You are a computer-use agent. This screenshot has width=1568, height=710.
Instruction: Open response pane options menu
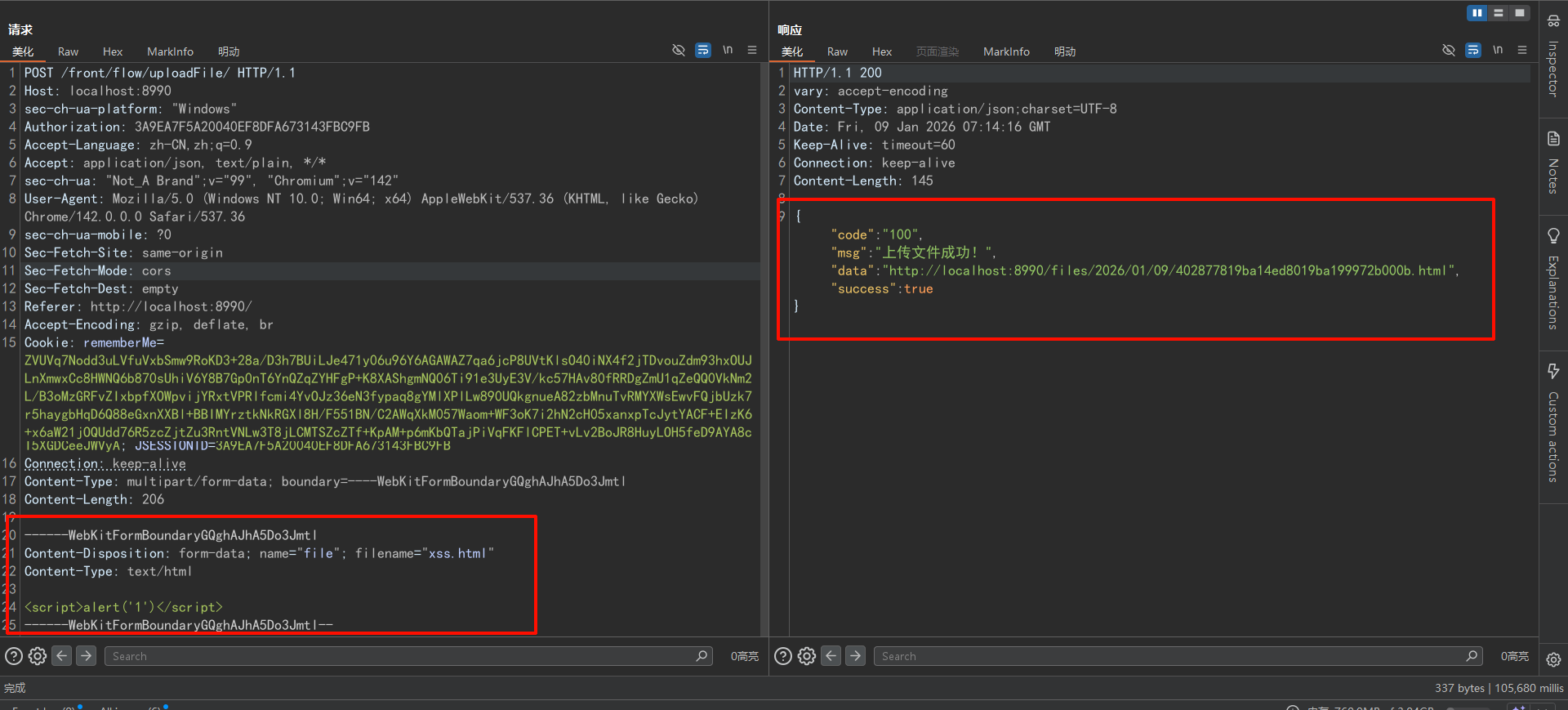coord(1522,50)
